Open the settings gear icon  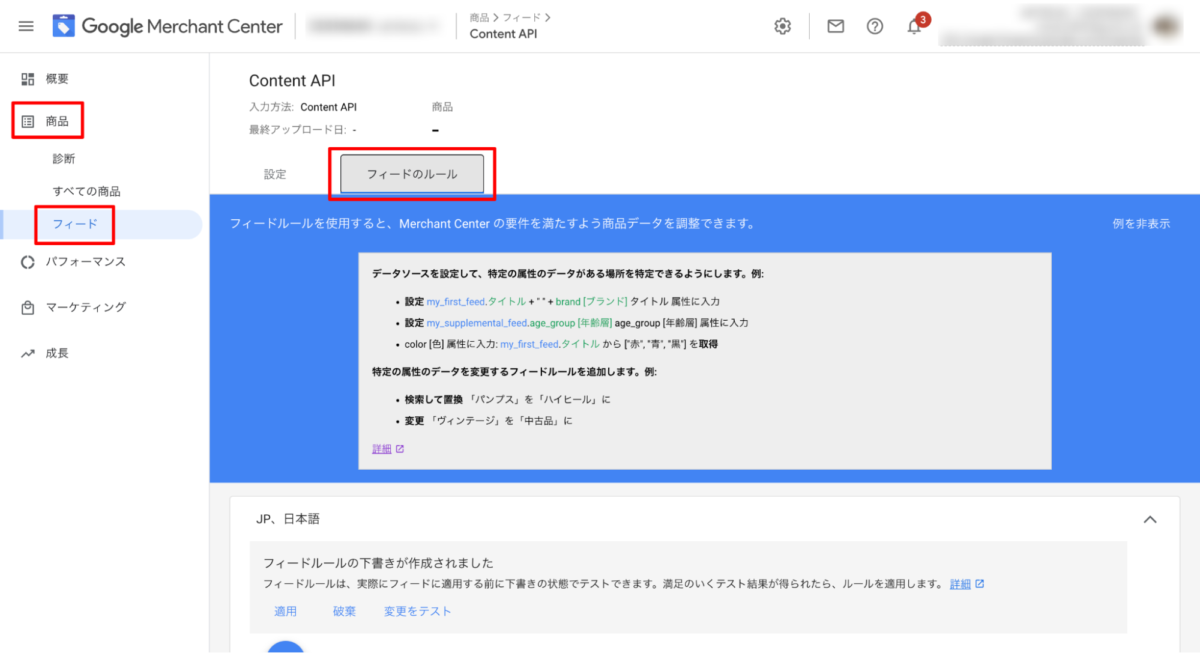(783, 27)
